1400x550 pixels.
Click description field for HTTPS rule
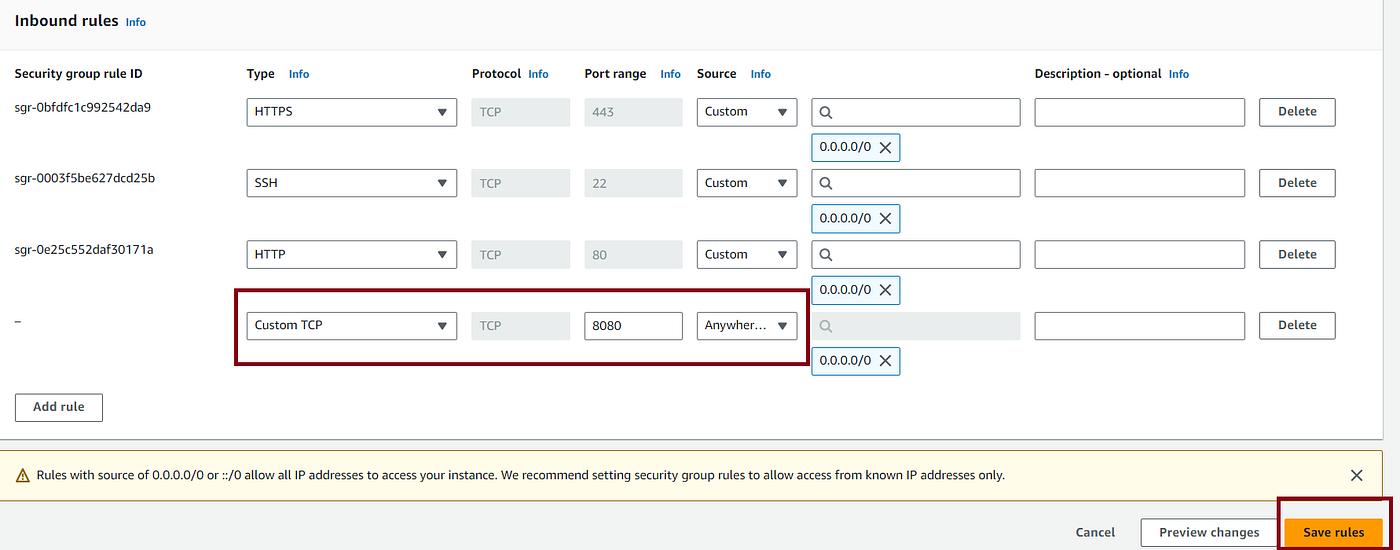(x=1140, y=112)
